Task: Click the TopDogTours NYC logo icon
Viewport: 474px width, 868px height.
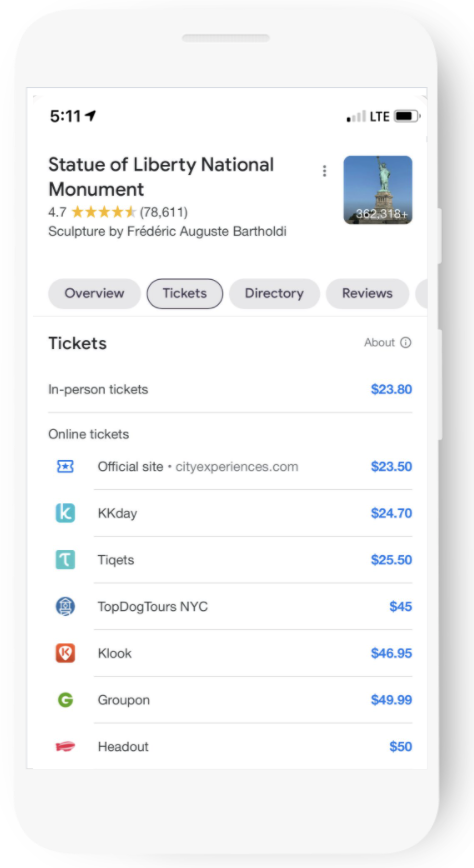Action: (x=65, y=607)
